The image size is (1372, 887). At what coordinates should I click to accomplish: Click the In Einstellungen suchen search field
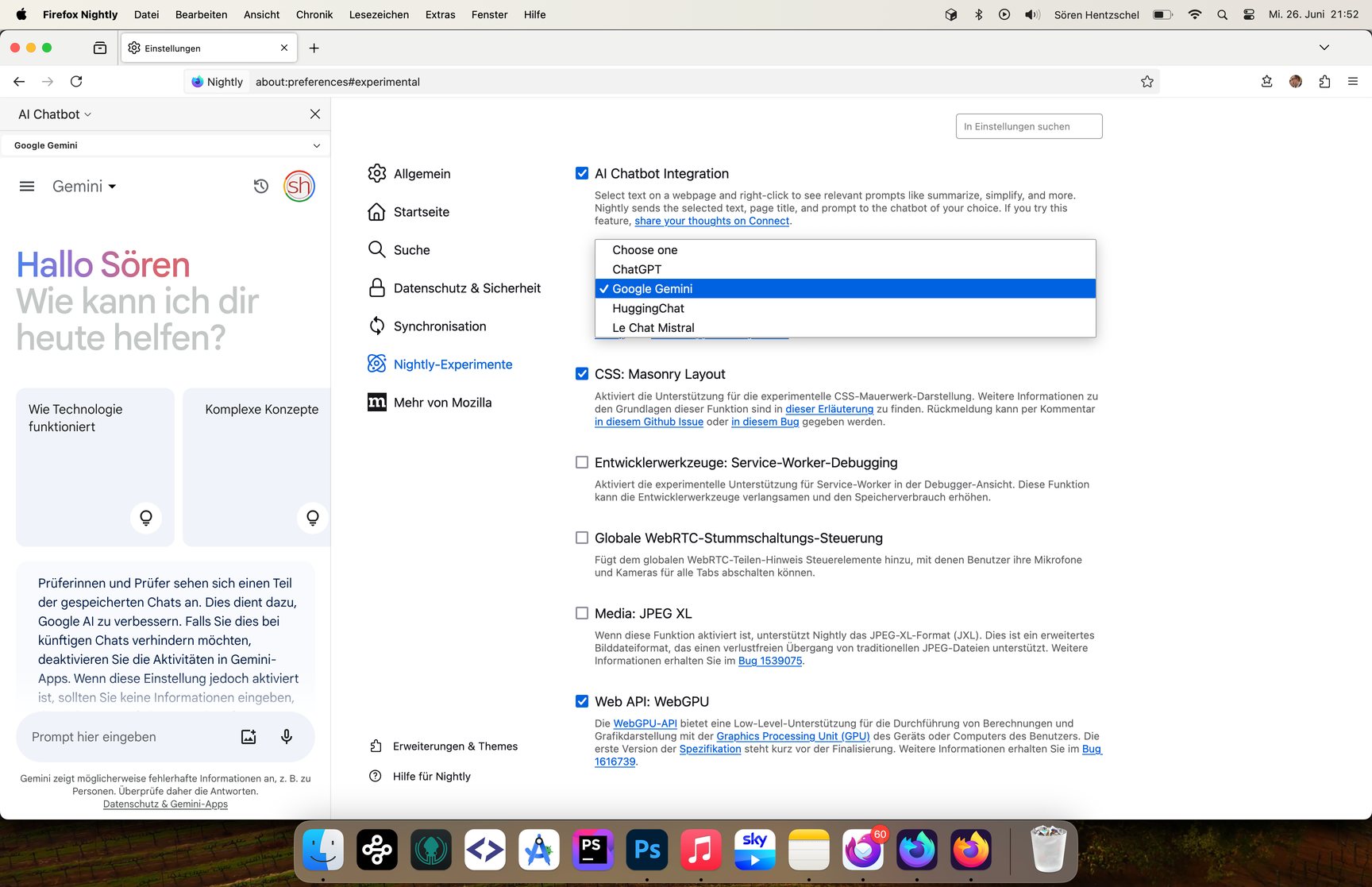pyautogui.click(x=1028, y=126)
